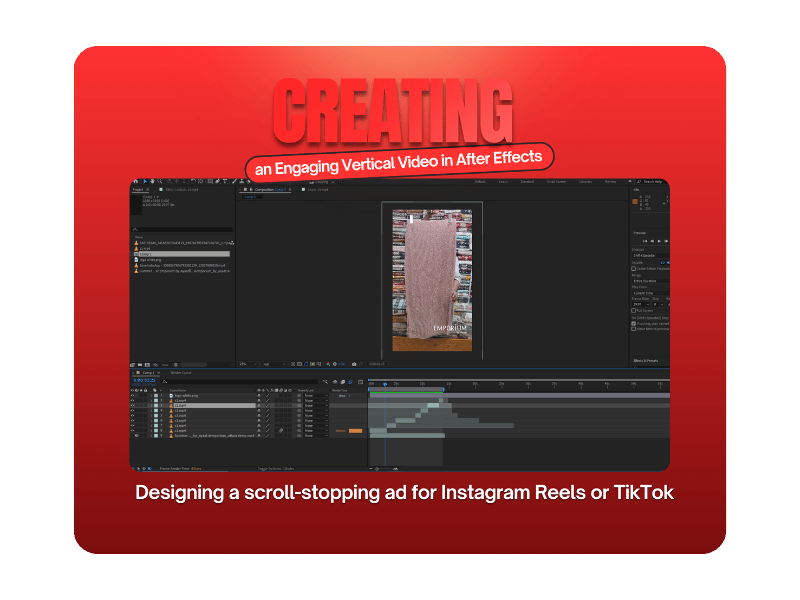Lock the top s1.mp4 layer
This screenshot has width=800, height=600.
coord(145,401)
